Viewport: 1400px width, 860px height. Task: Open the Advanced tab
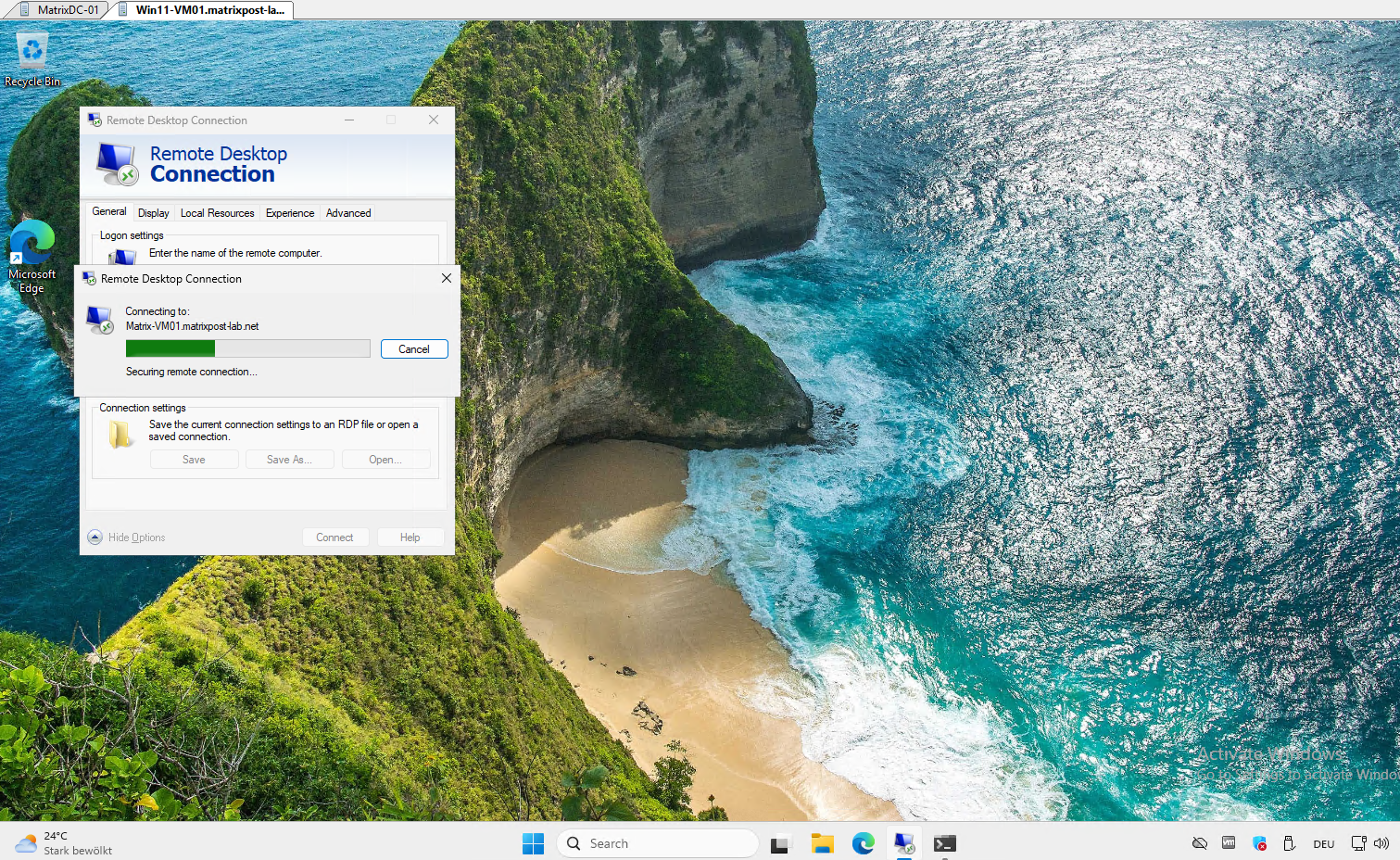point(348,213)
